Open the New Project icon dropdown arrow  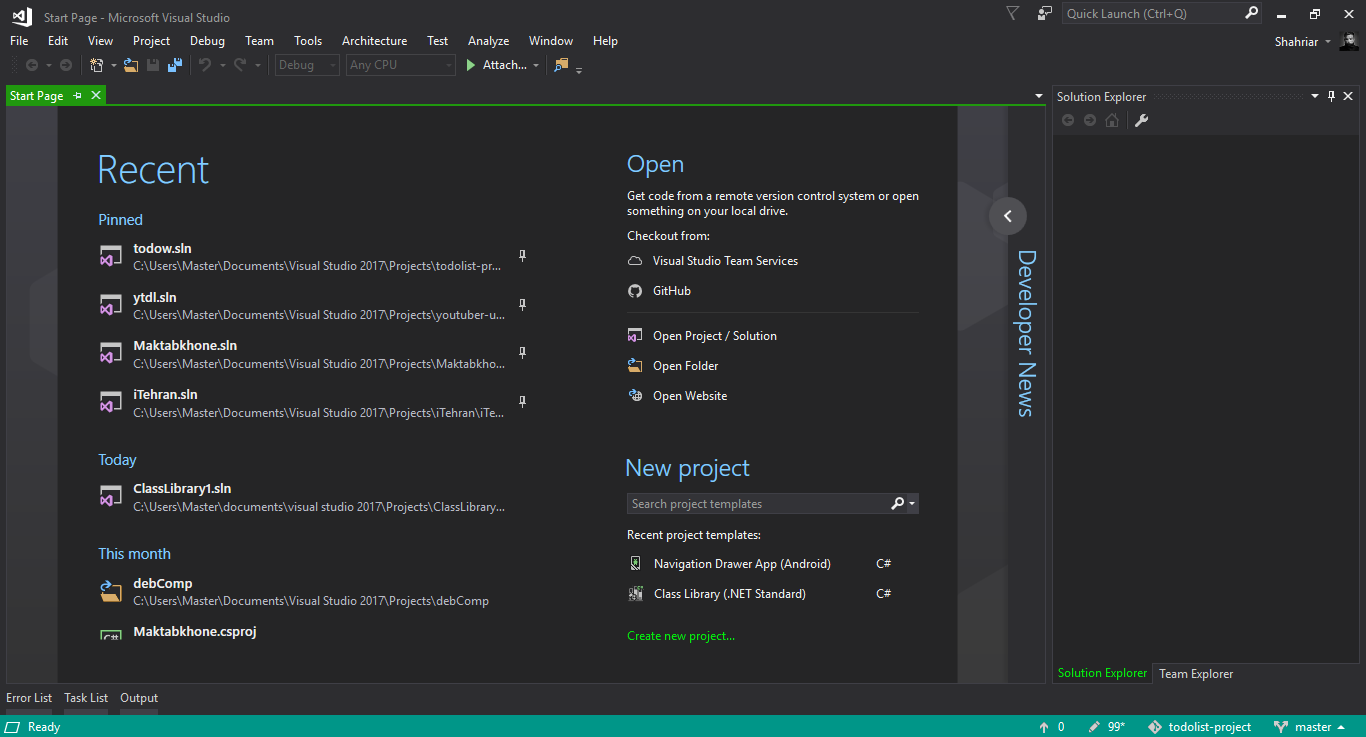[x=113, y=66]
